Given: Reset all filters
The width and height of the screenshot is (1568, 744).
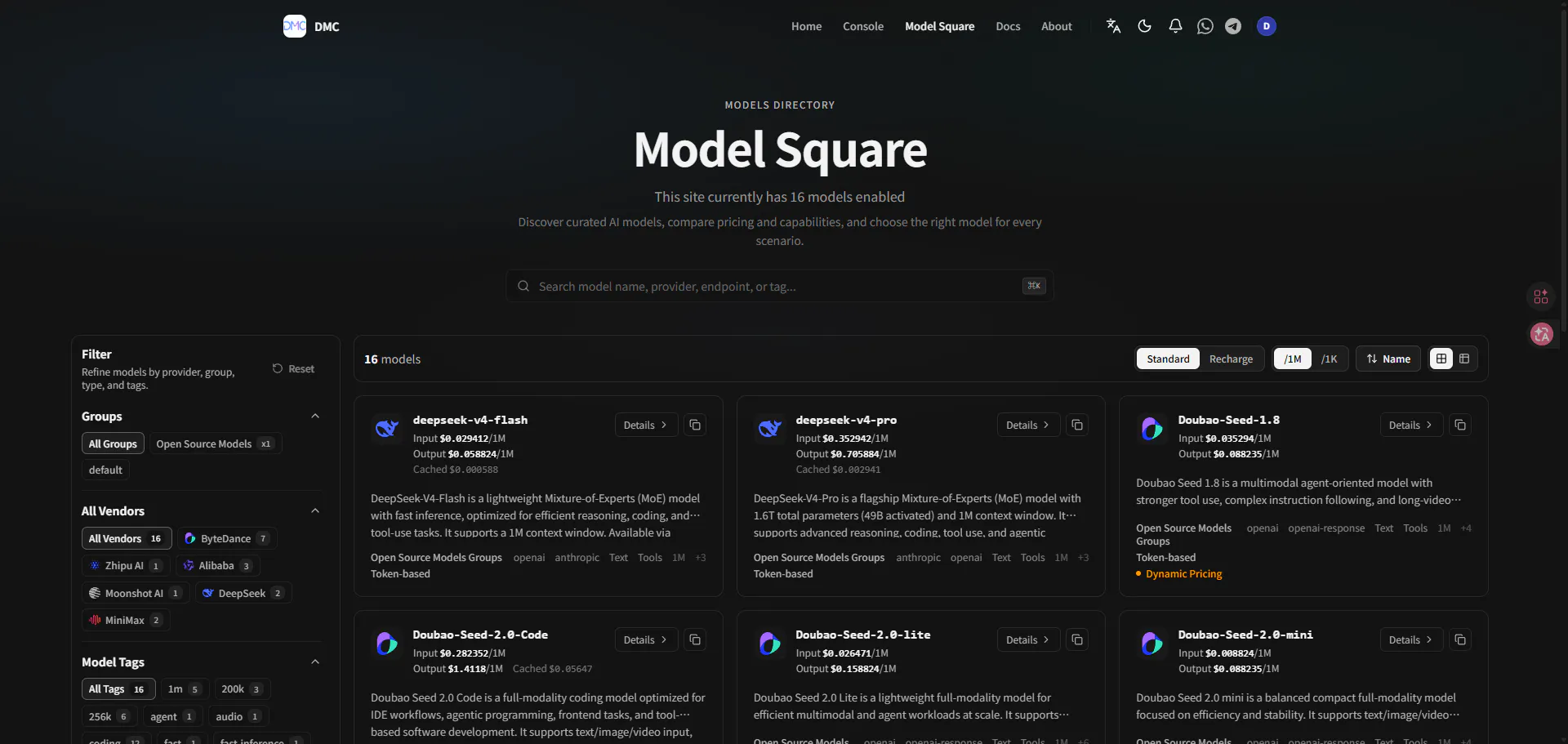Looking at the screenshot, I should point(293,368).
